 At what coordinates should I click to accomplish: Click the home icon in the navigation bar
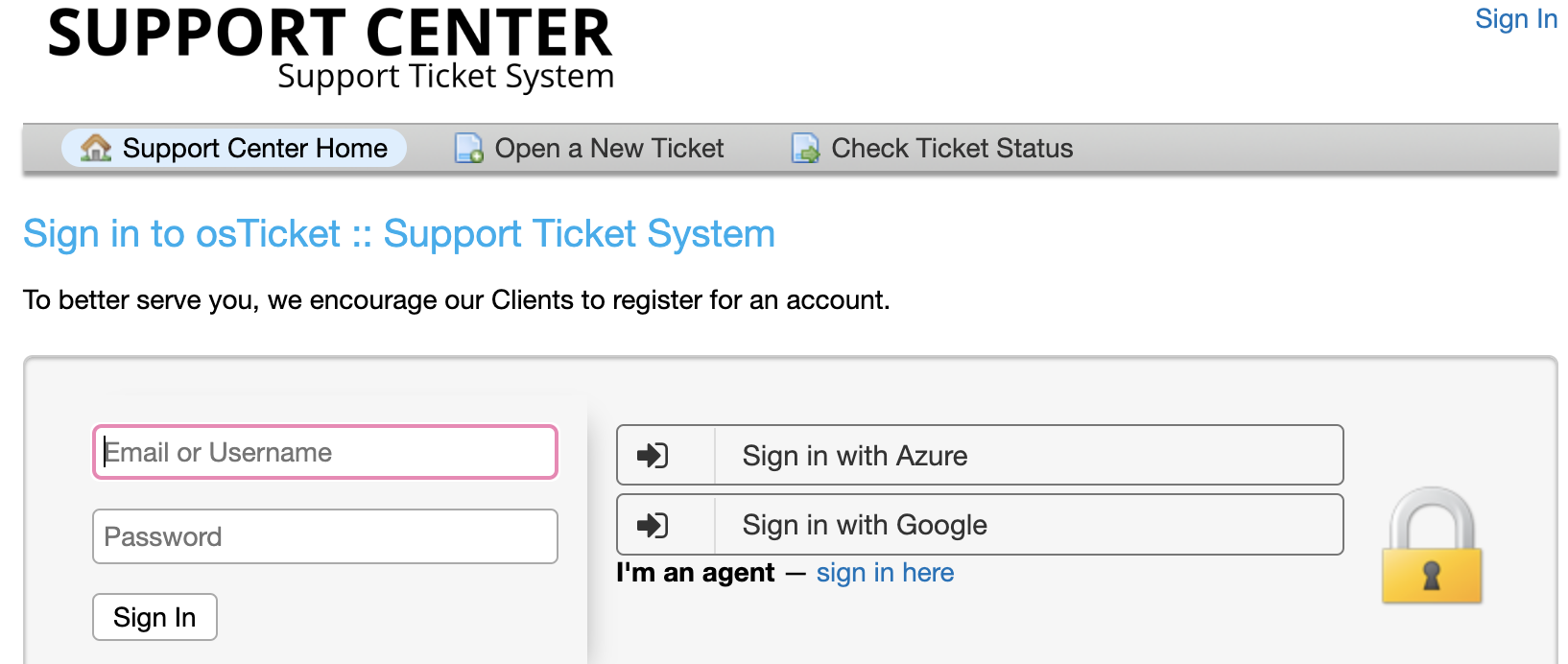click(94, 148)
